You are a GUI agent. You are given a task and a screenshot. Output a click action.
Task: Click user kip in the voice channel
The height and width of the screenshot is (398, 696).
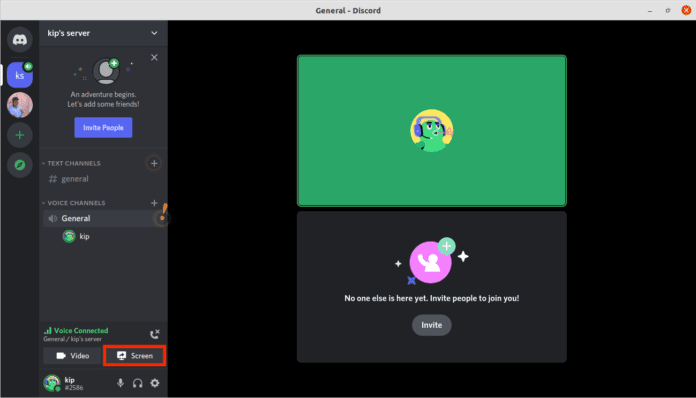(76, 236)
